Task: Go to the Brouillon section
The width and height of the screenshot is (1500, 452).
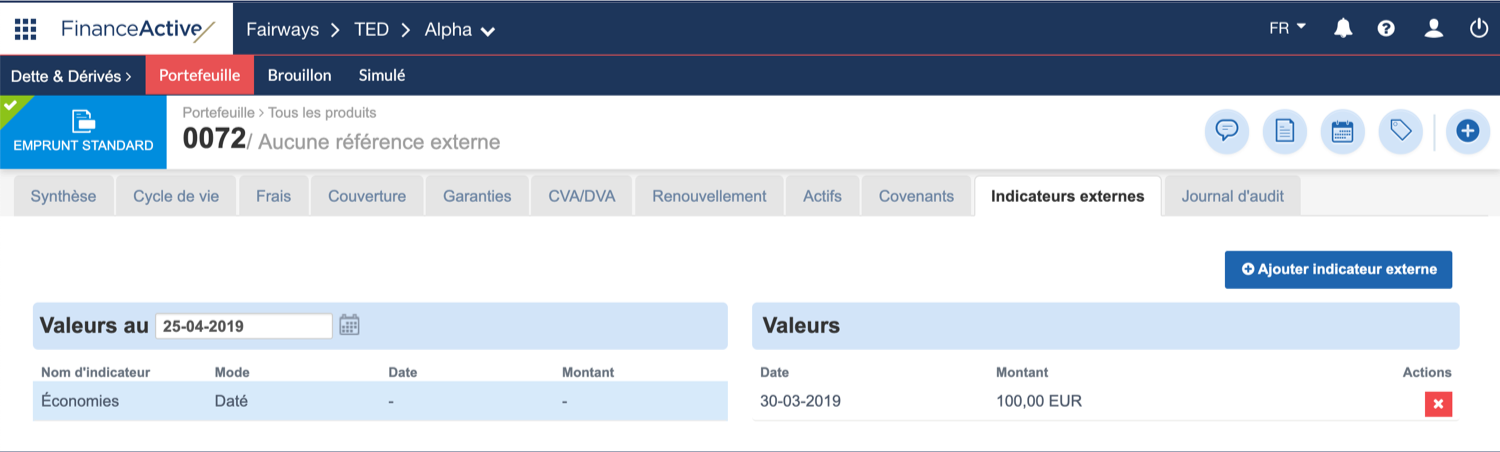Action: click(x=299, y=76)
